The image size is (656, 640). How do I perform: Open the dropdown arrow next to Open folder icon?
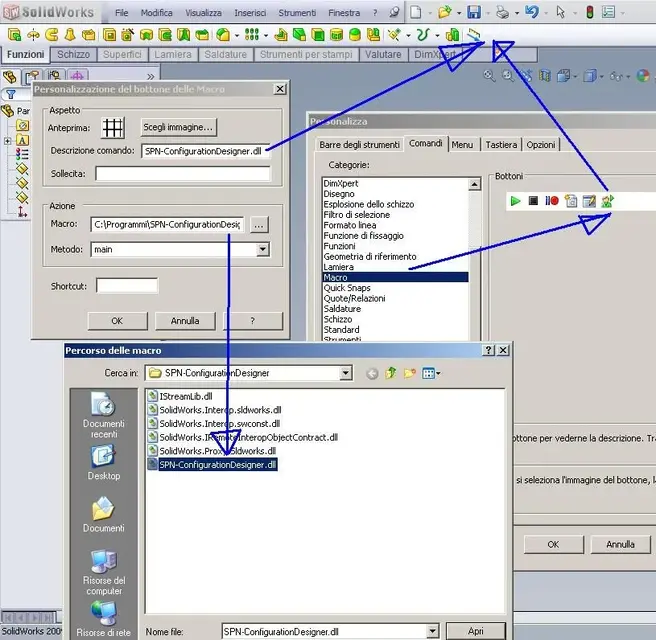pos(459,13)
